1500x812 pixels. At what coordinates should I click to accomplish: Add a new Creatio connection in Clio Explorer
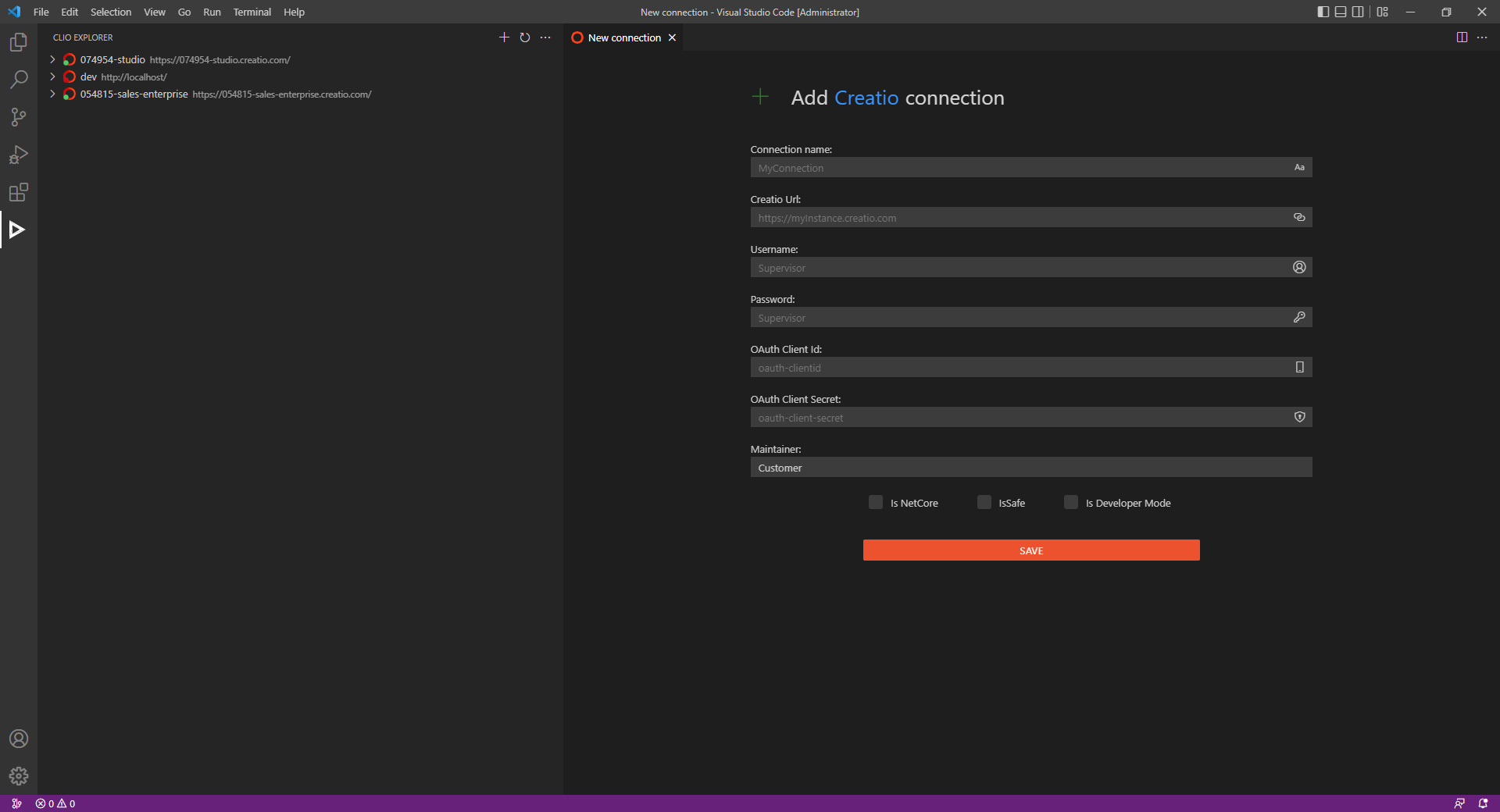504,37
